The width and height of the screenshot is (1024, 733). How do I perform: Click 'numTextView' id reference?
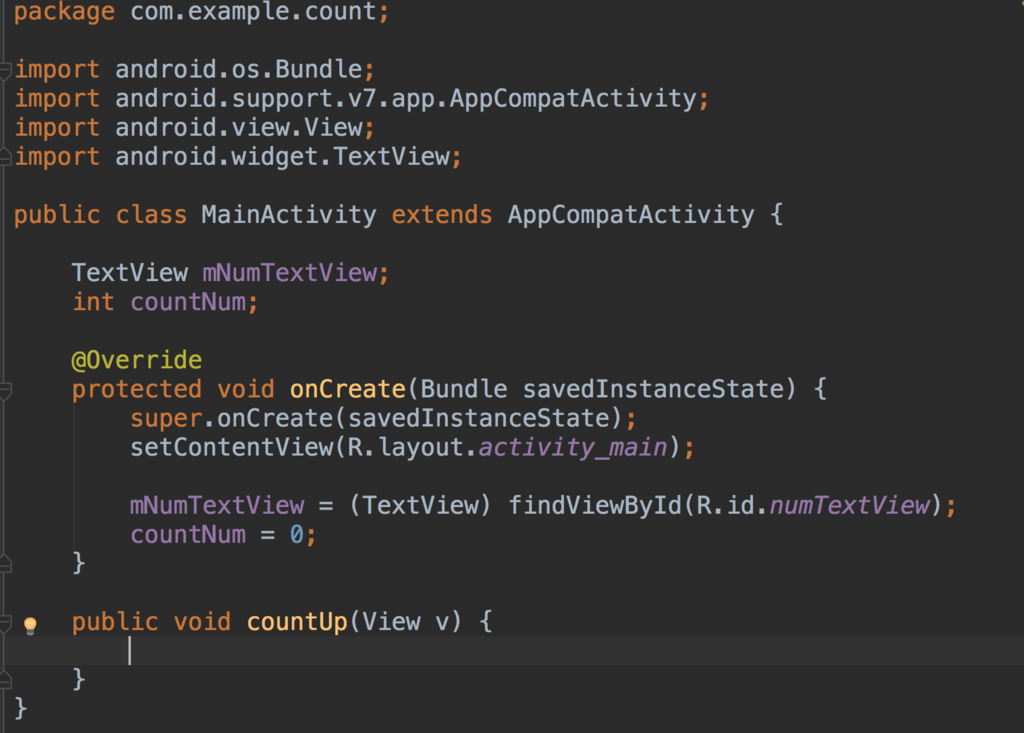(850, 506)
